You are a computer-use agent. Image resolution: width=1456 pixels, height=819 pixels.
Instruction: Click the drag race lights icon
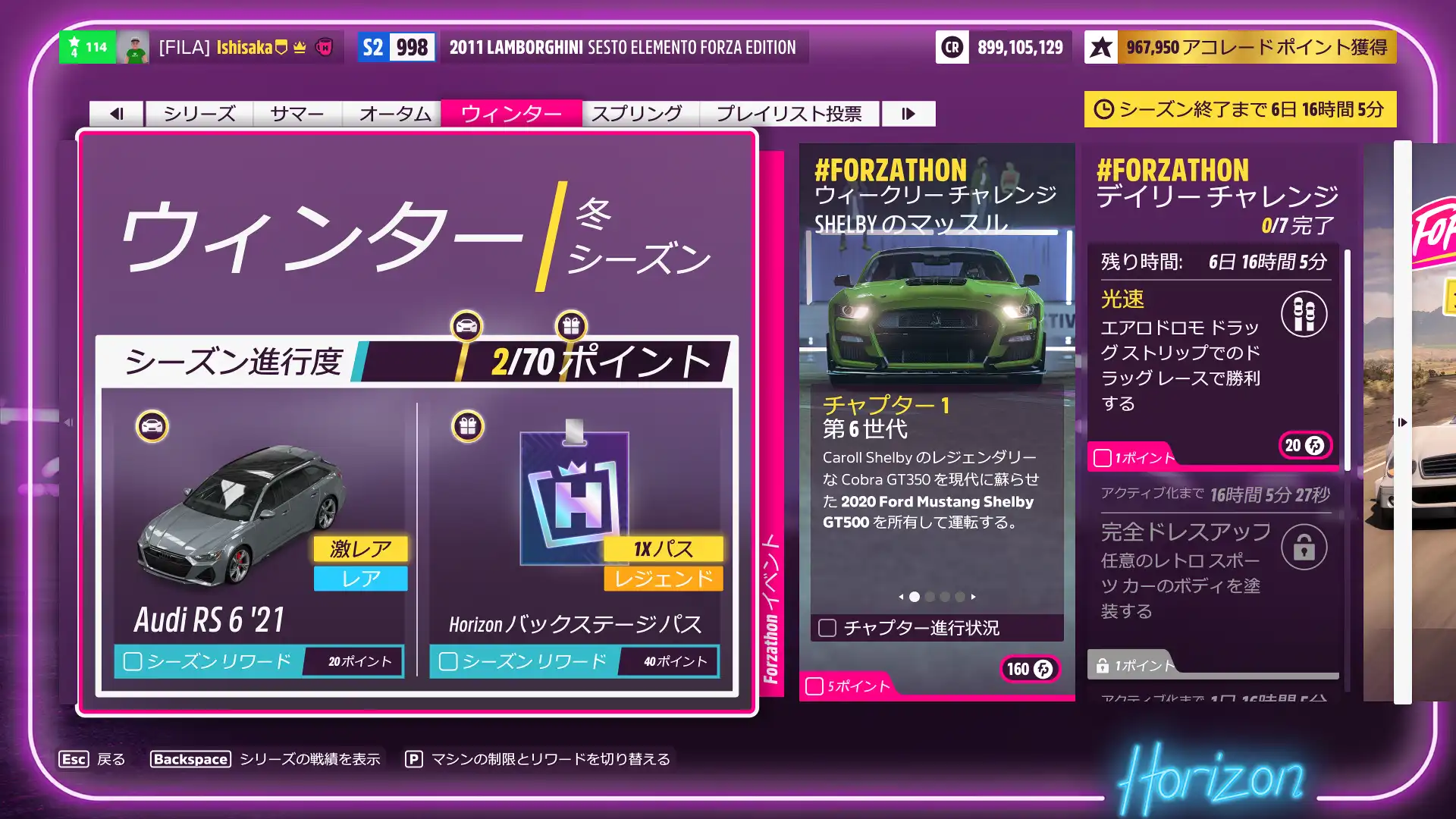(1304, 314)
